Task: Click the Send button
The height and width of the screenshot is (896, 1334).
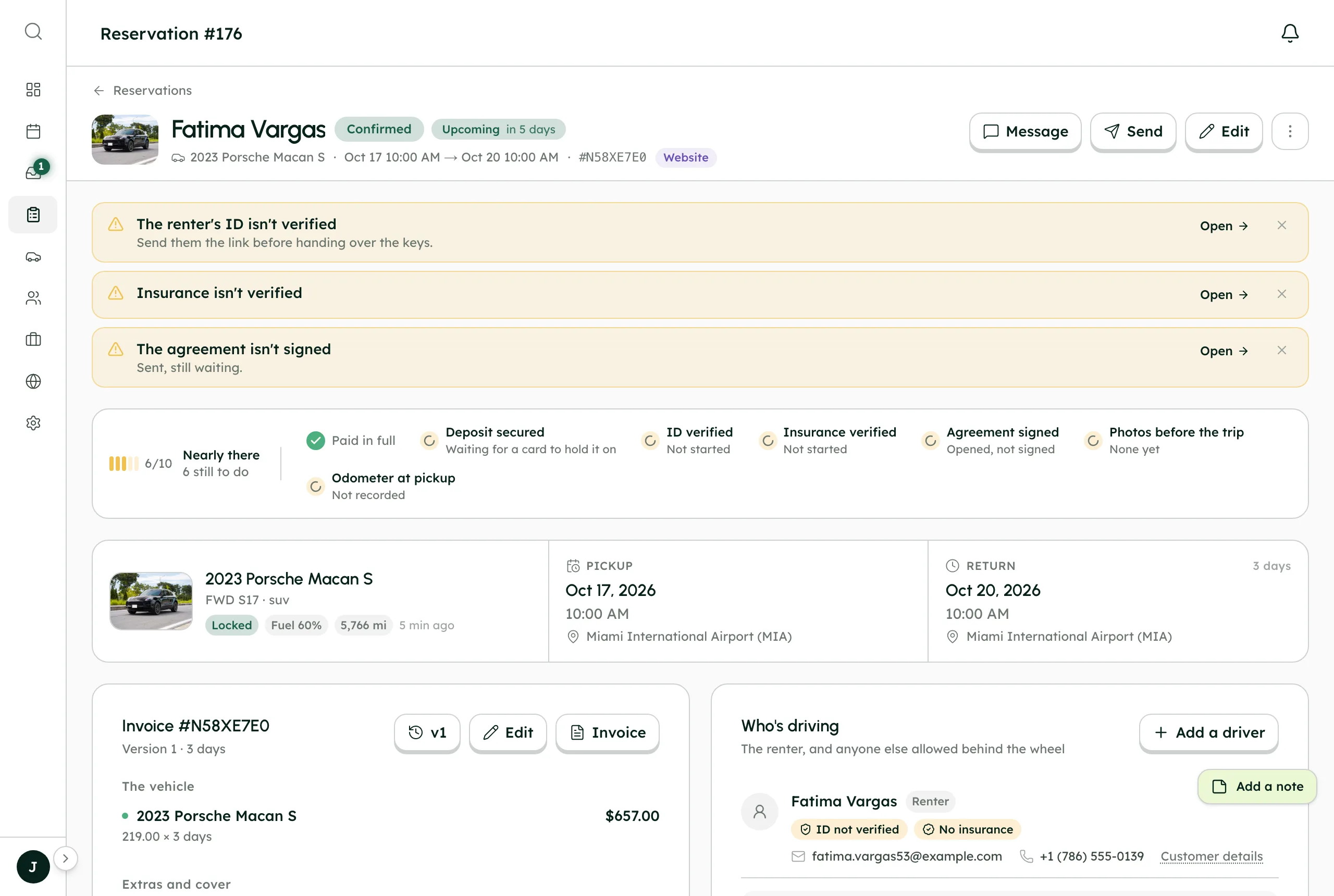Action: click(1133, 131)
